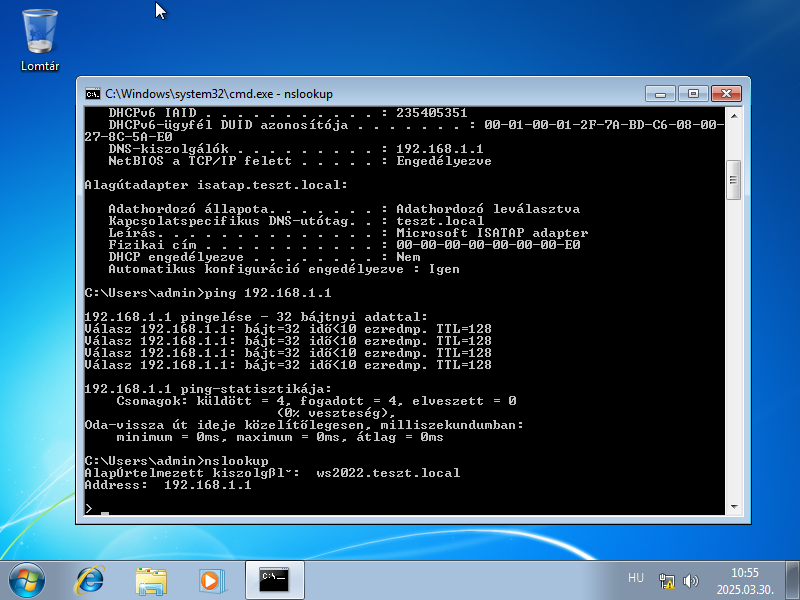Screen dimensions: 800x600
Task: Select the cmd.exe taskbar button
Action: 274,578
